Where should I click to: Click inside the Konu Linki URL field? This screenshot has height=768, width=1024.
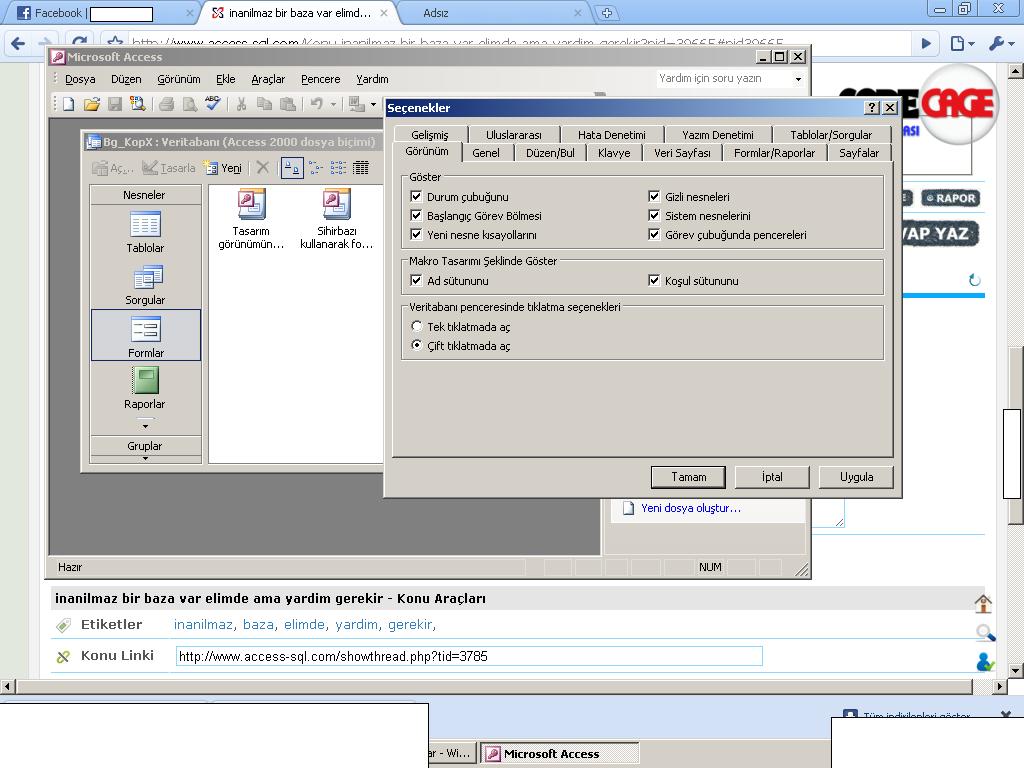[x=469, y=656]
